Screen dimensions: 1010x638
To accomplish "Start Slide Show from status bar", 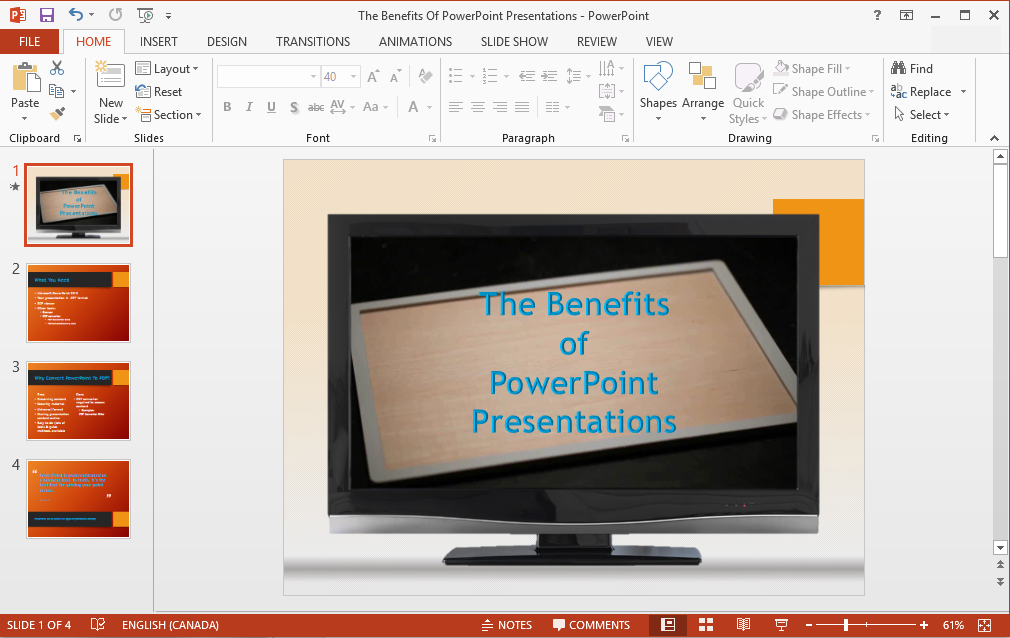I will pyautogui.click(x=781, y=624).
